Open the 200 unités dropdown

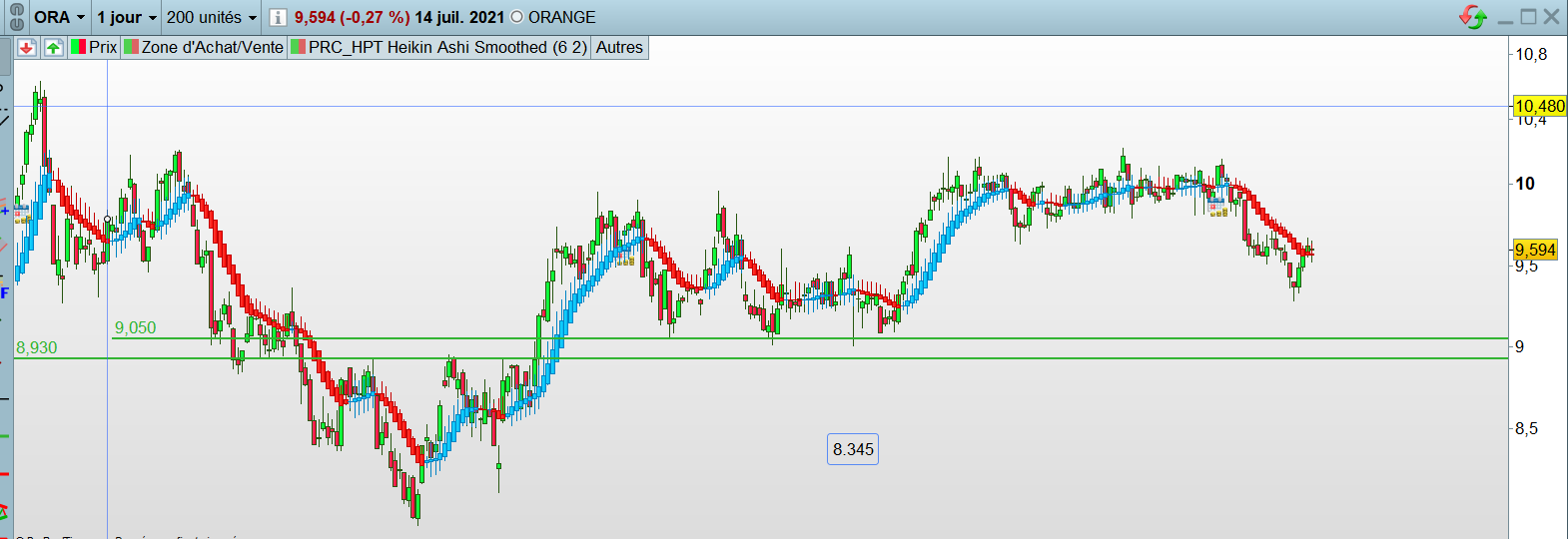coord(212,17)
